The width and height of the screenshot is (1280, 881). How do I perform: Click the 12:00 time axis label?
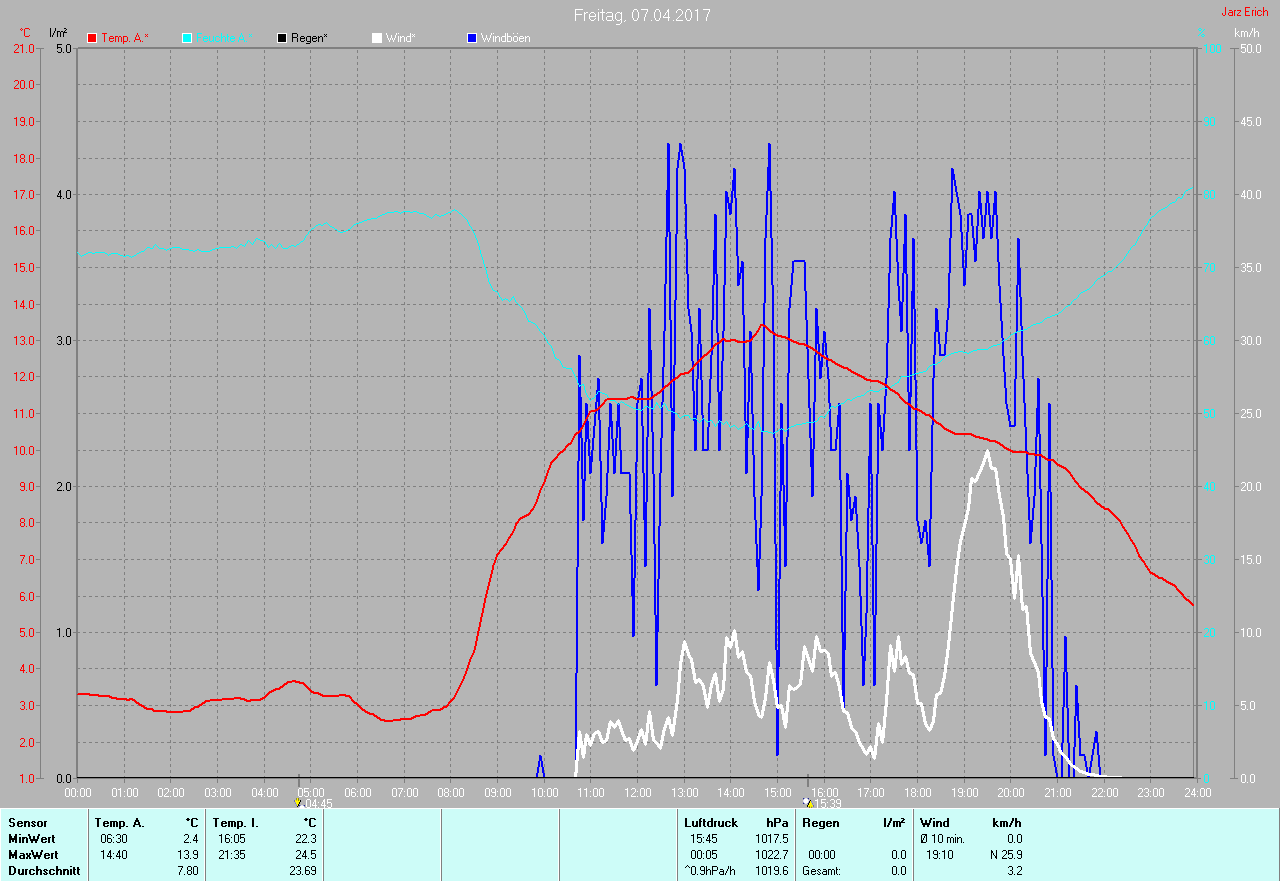click(x=637, y=792)
